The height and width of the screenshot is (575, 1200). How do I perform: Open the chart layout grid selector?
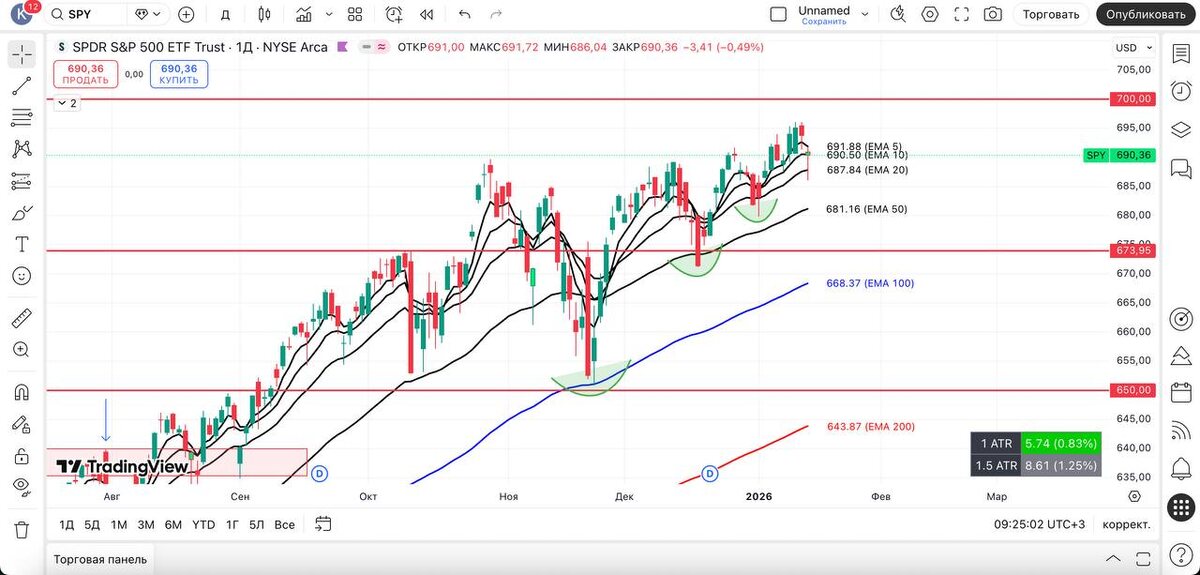pos(355,14)
